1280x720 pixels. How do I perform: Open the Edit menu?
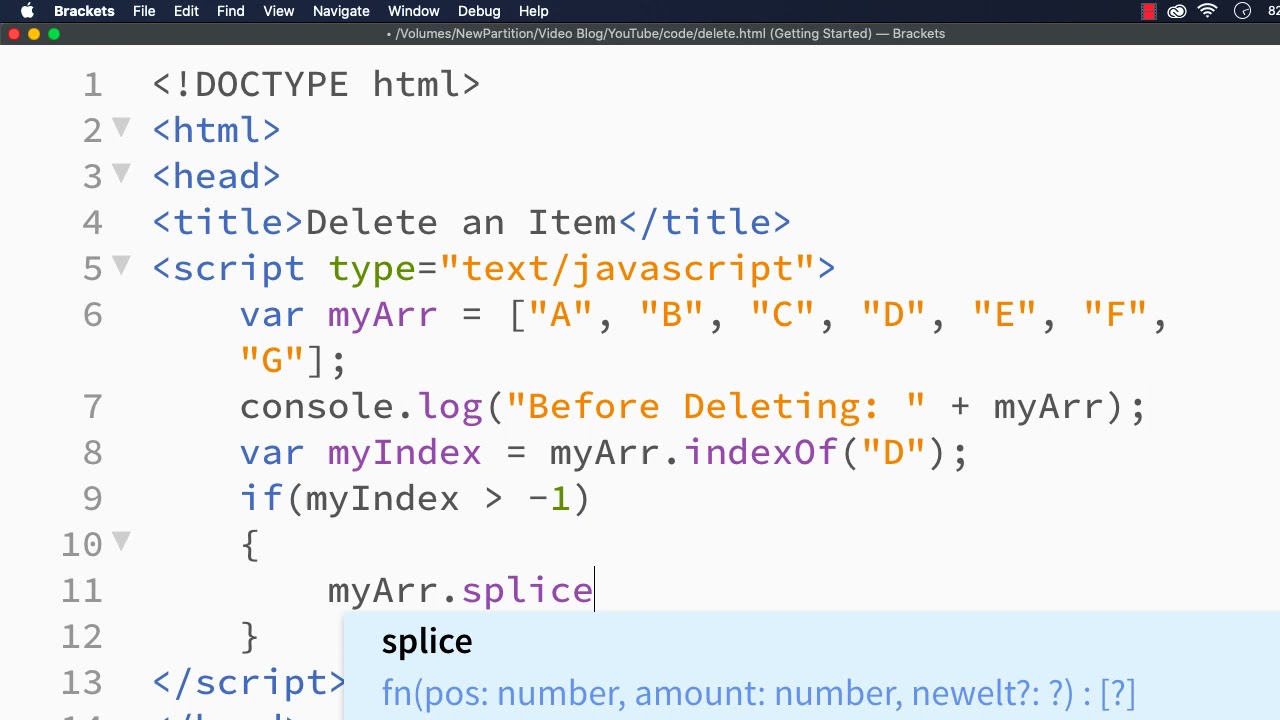click(x=186, y=11)
